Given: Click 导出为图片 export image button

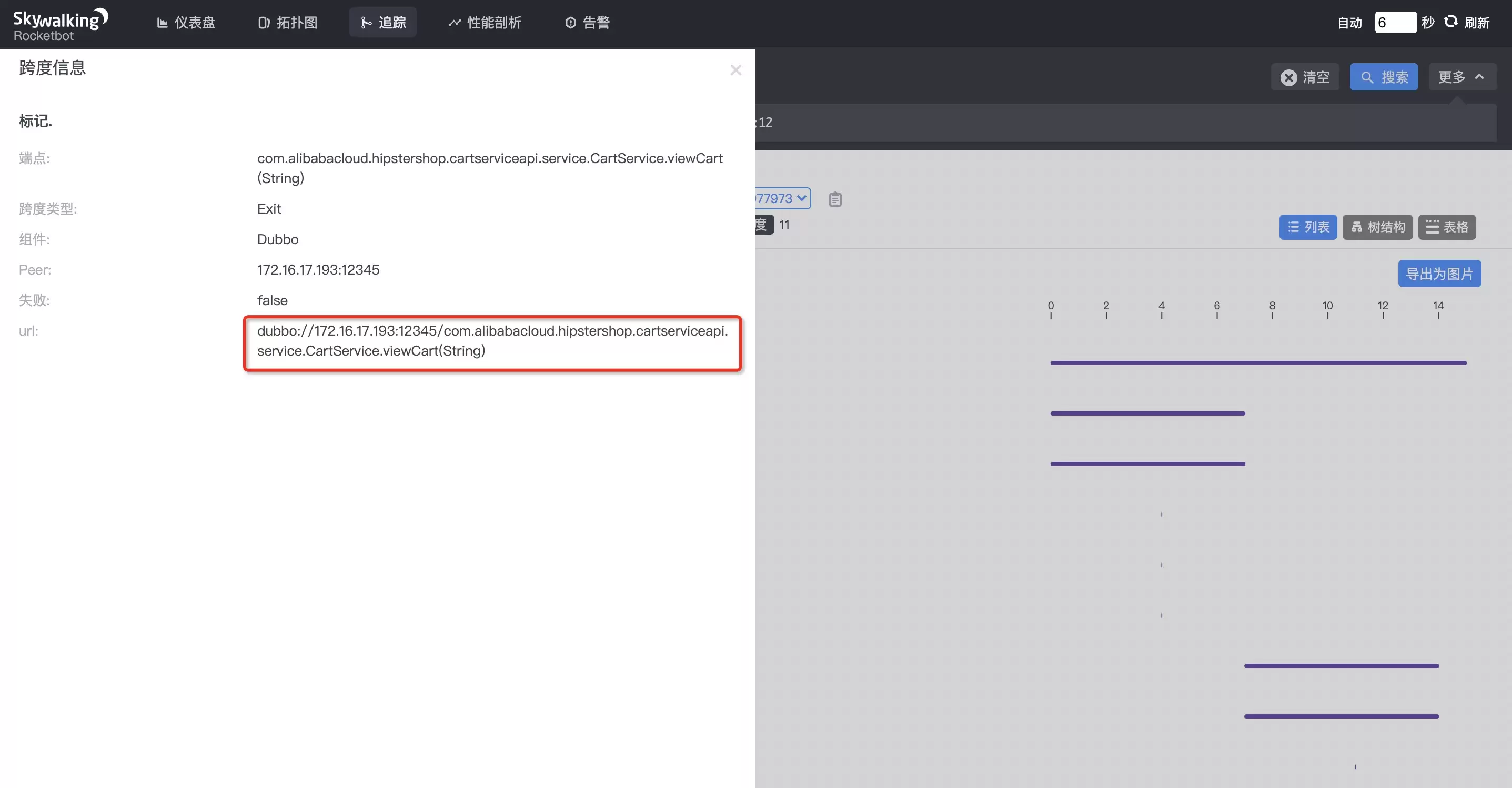Looking at the screenshot, I should [1439, 274].
